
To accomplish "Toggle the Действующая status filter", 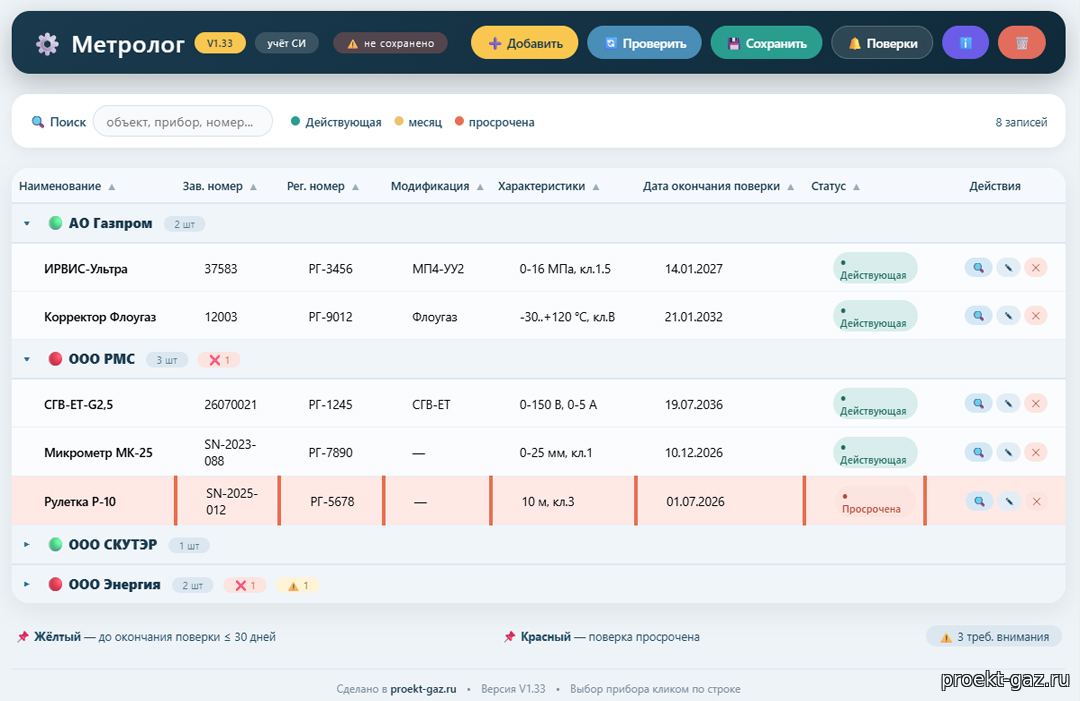I will coord(336,122).
